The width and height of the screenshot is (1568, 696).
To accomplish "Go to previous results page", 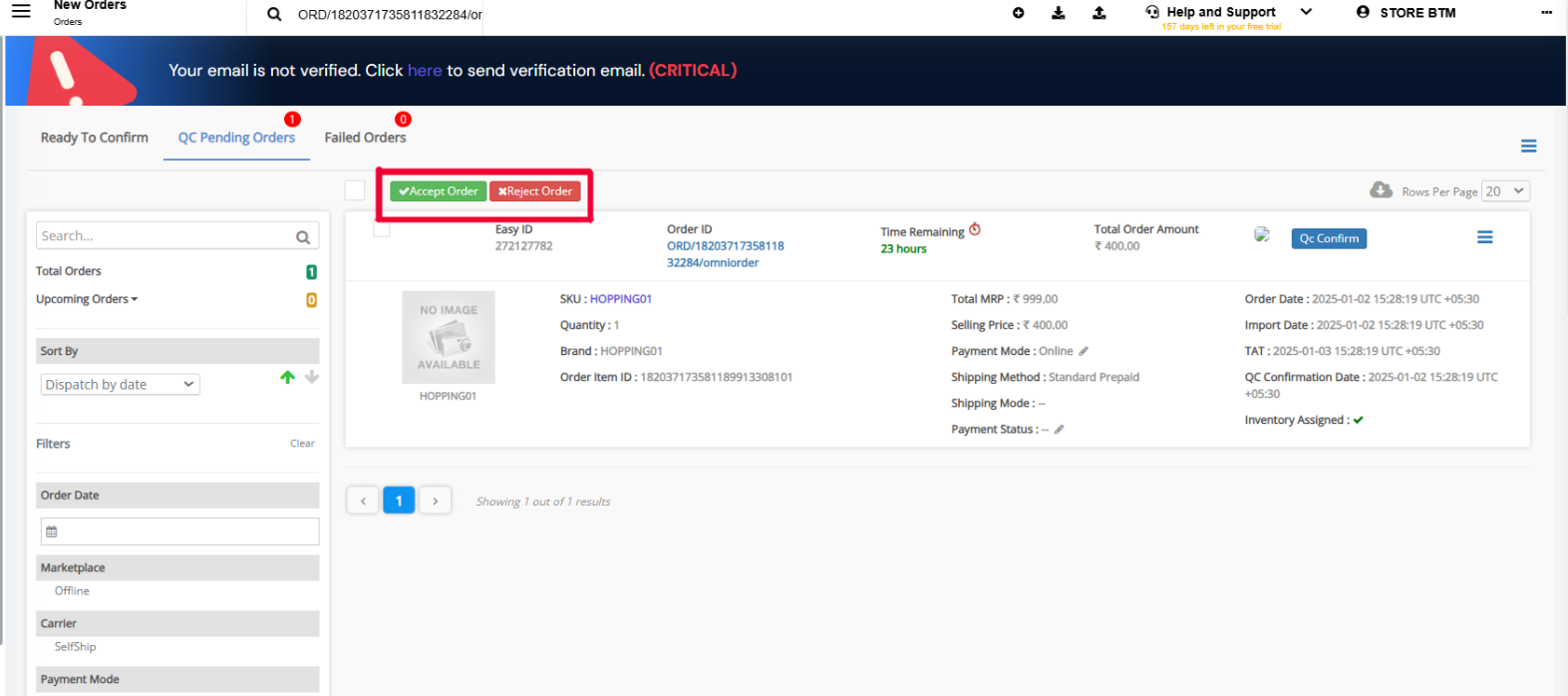I will click(x=363, y=501).
